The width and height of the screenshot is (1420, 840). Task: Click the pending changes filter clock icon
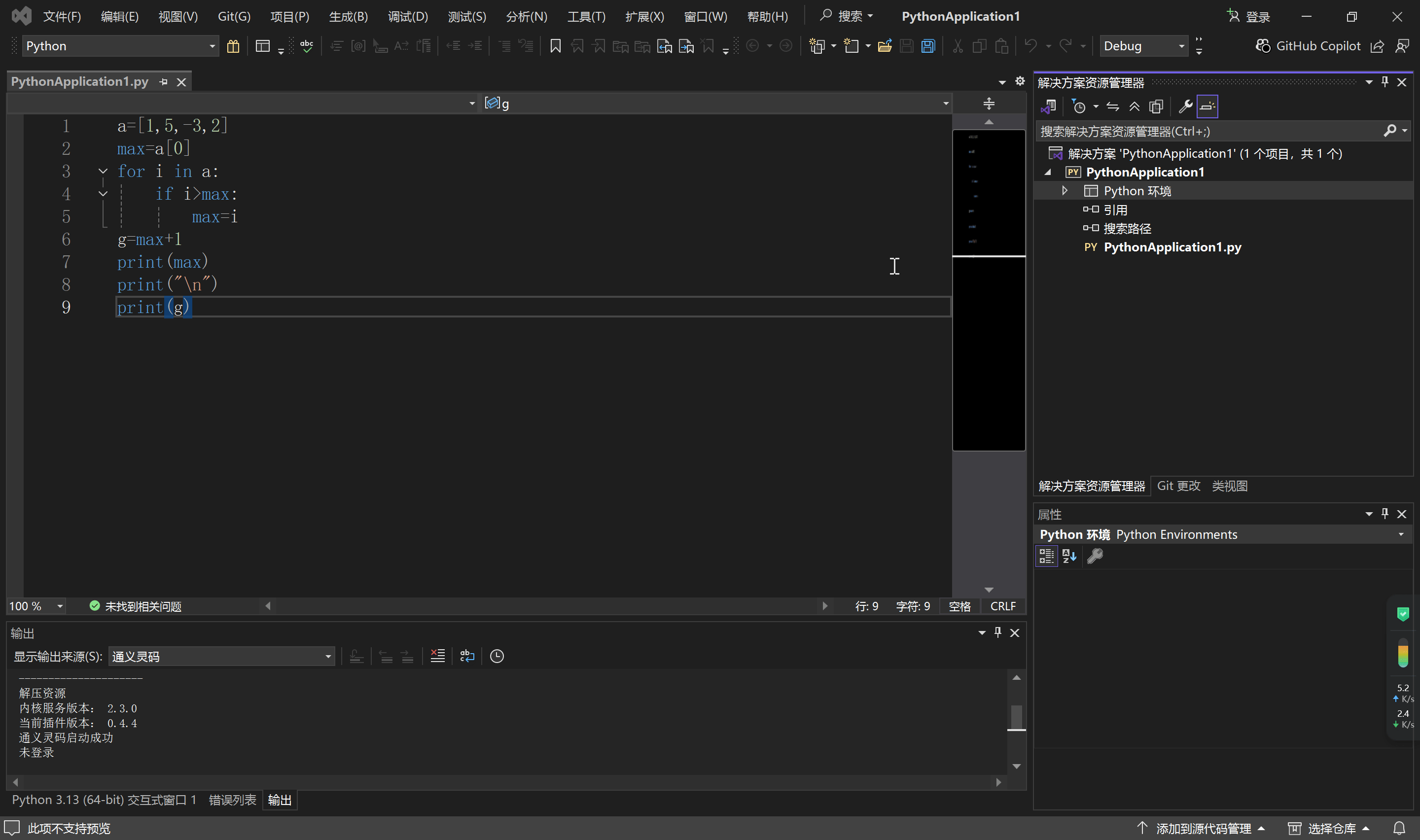click(1079, 106)
